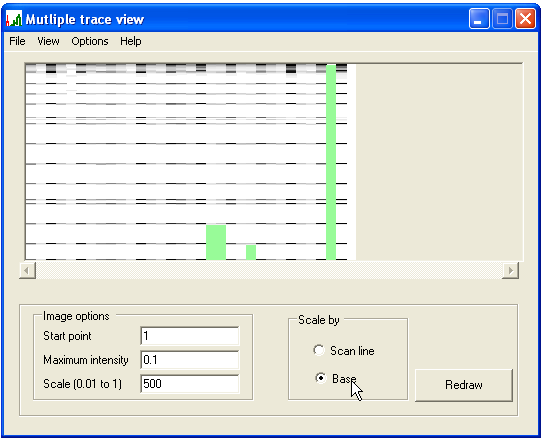Open the File menu

point(17,41)
